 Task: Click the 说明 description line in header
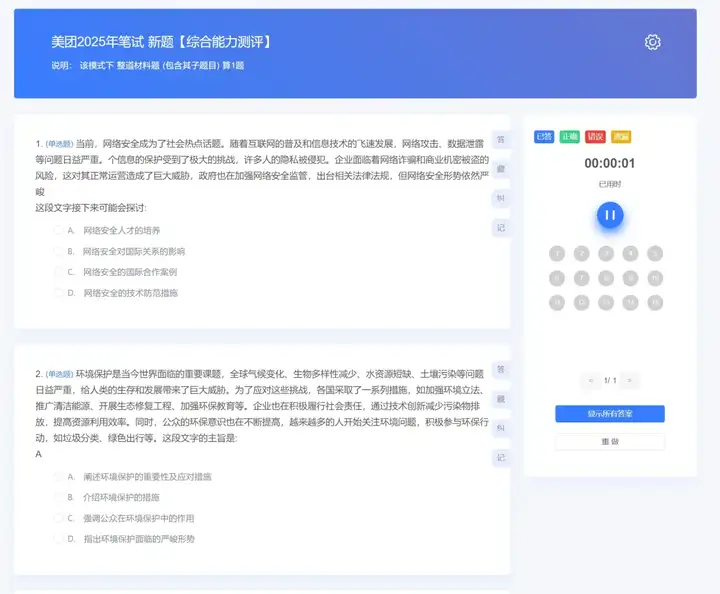(x=147, y=66)
